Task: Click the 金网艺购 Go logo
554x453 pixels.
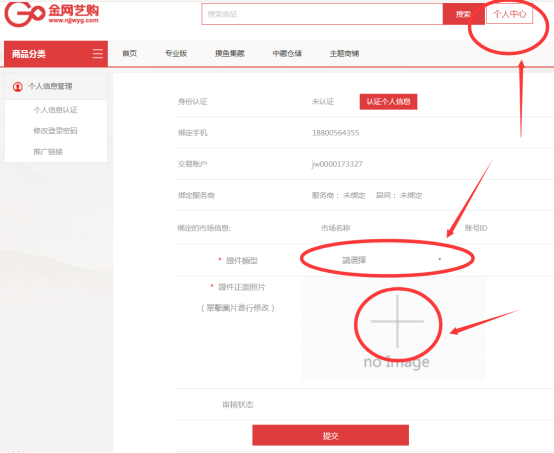Action: (52, 14)
